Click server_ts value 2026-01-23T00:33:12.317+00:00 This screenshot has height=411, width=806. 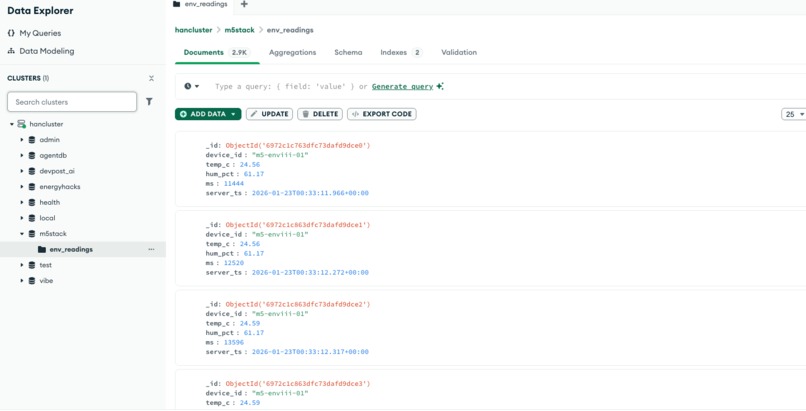pyautogui.click(x=310, y=352)
